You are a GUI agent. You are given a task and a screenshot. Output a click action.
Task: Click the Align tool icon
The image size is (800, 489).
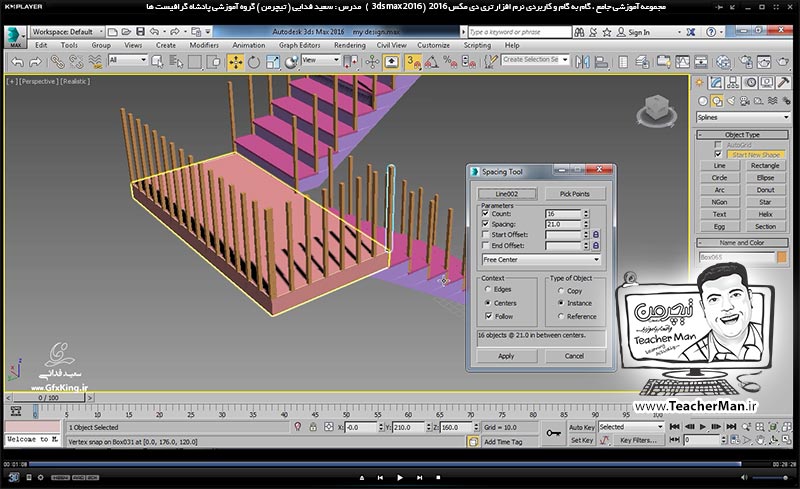(602, 62)
